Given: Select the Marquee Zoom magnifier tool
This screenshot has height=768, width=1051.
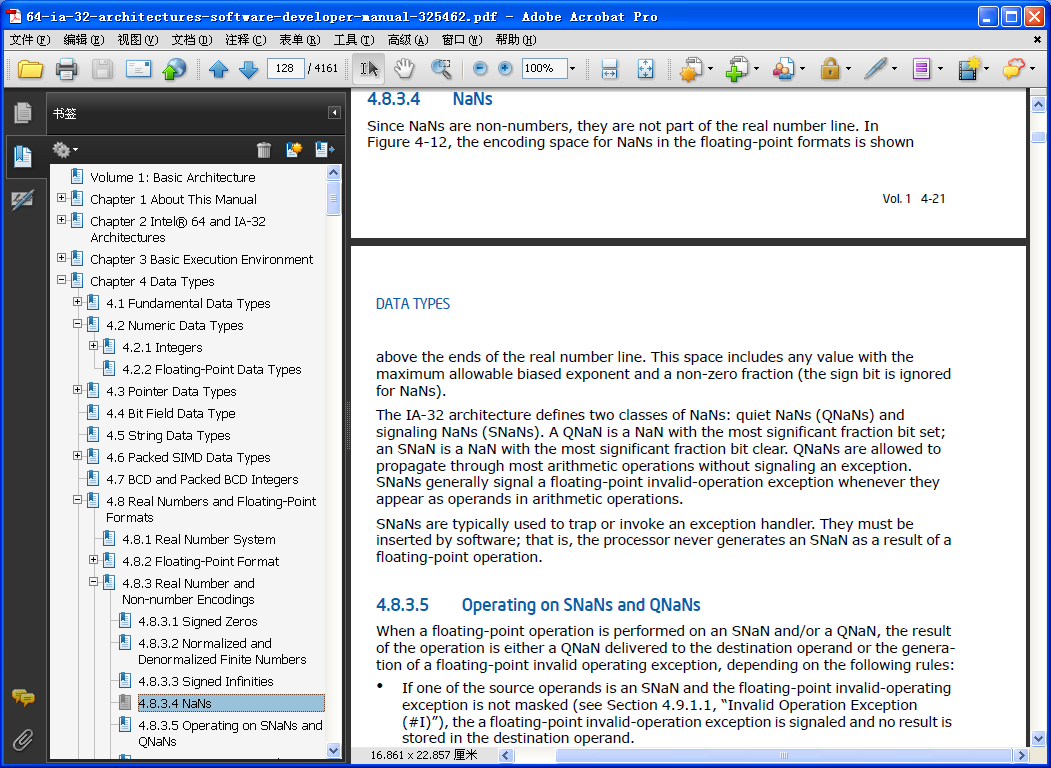Looking at the screenshot, I should point(441,69).
